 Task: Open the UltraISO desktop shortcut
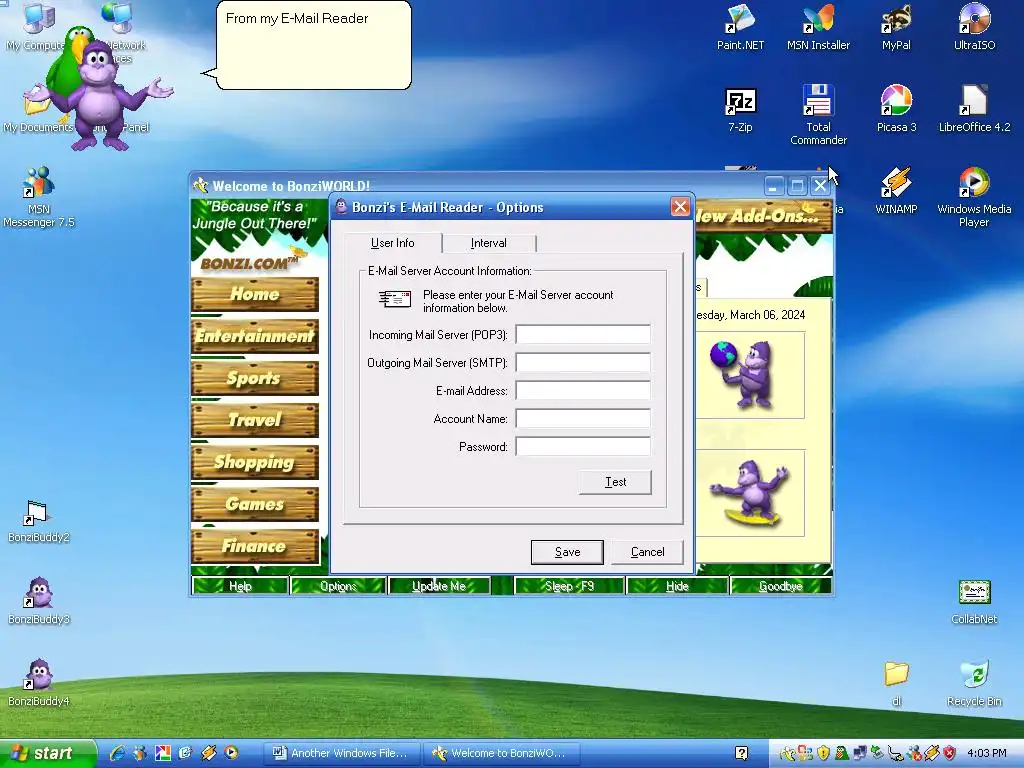[x=974, y=27]
